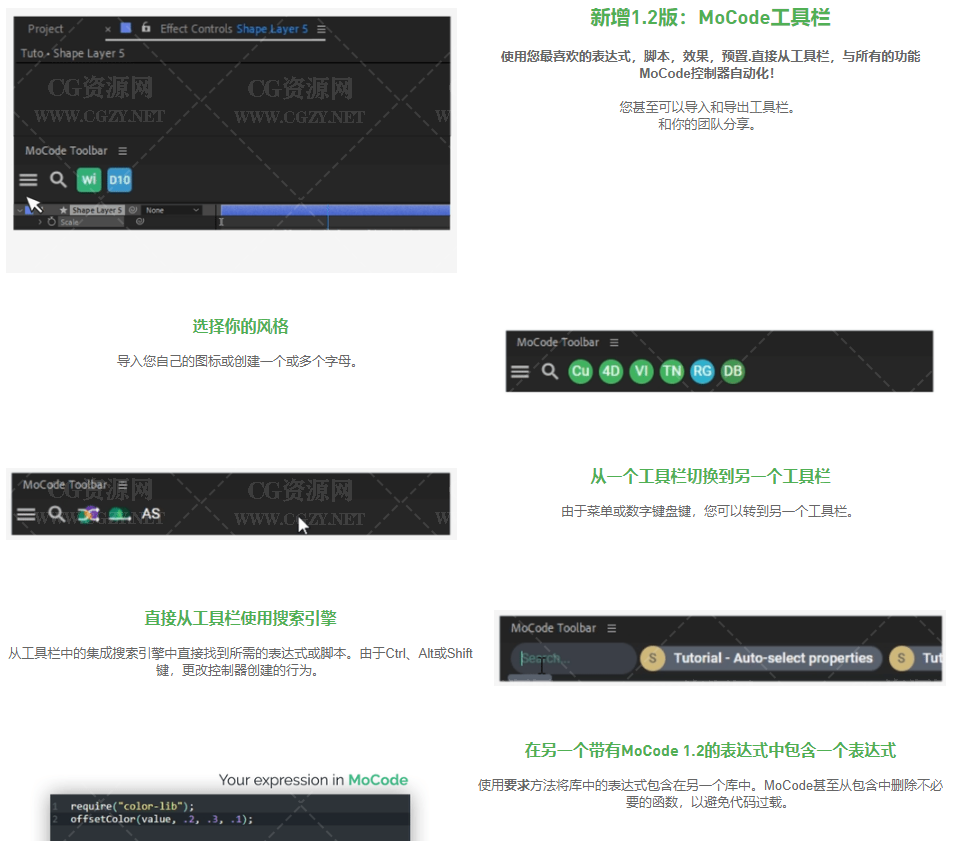Click the DB circle icon
Image resolution: width=953 pixels, height=841 pixels.
(733, 371)
